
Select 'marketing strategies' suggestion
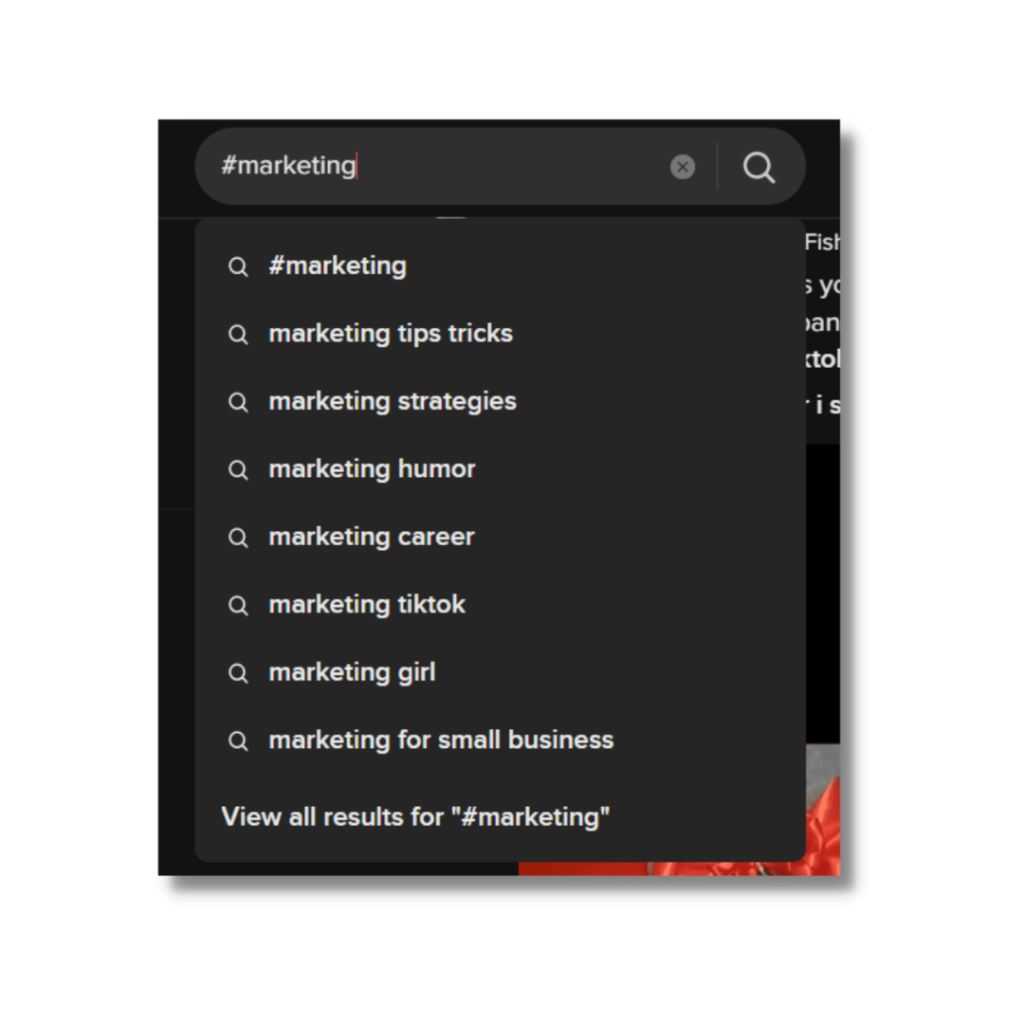coord(500,402)
